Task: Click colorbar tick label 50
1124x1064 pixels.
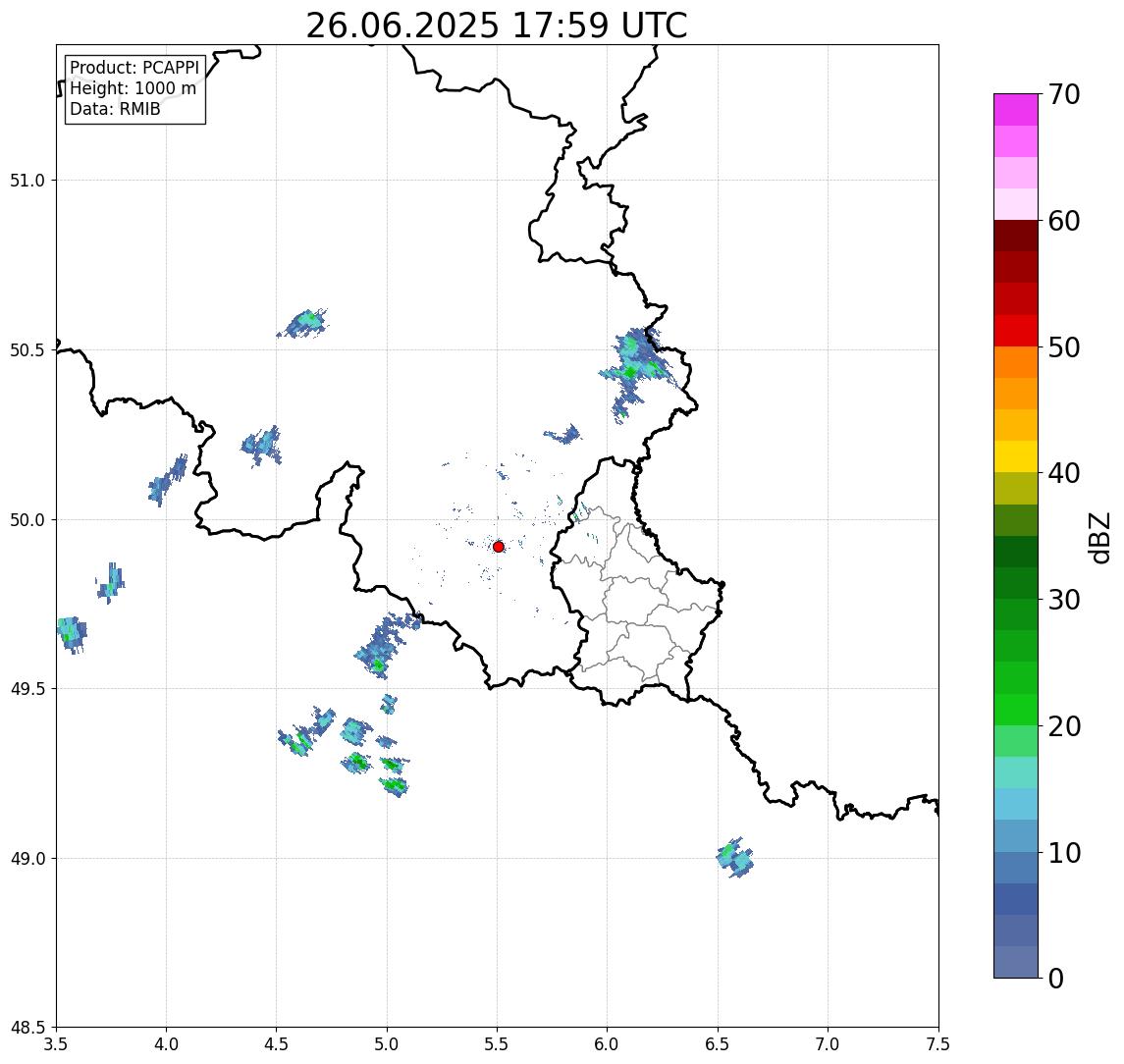Action: pos(1063,347)
